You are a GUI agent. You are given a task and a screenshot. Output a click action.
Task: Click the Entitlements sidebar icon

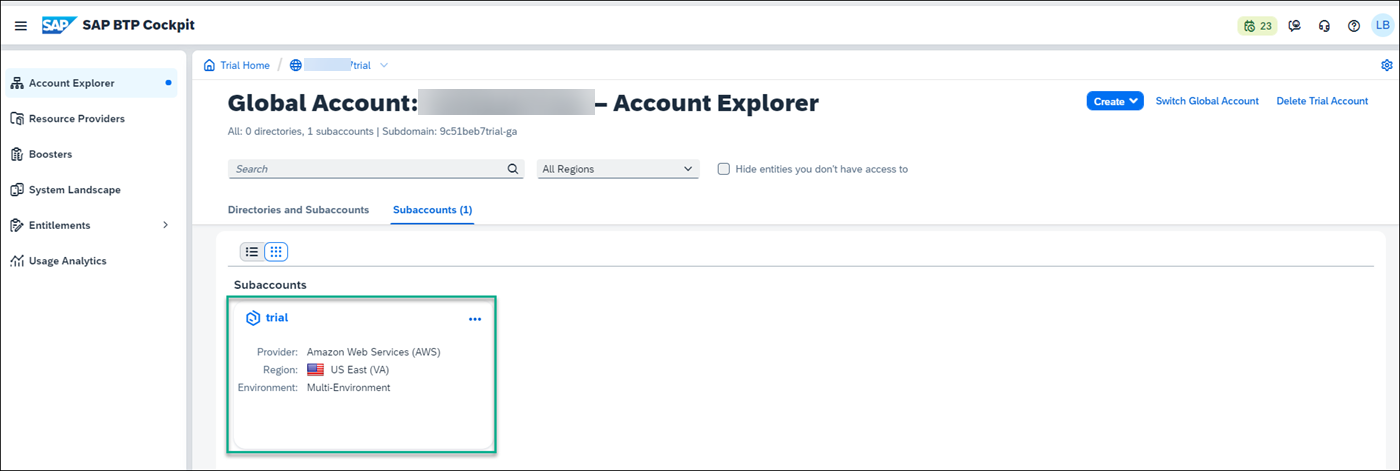coord(17,225)
